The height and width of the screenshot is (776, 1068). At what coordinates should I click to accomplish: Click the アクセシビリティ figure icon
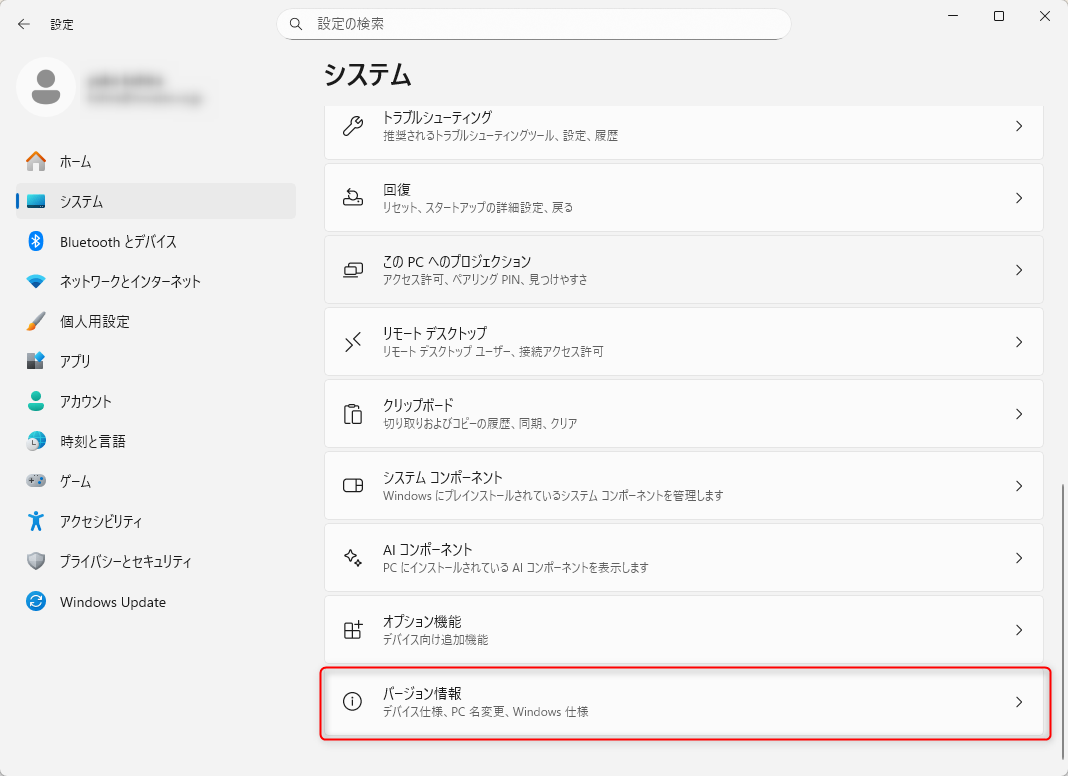coord(36,521)
